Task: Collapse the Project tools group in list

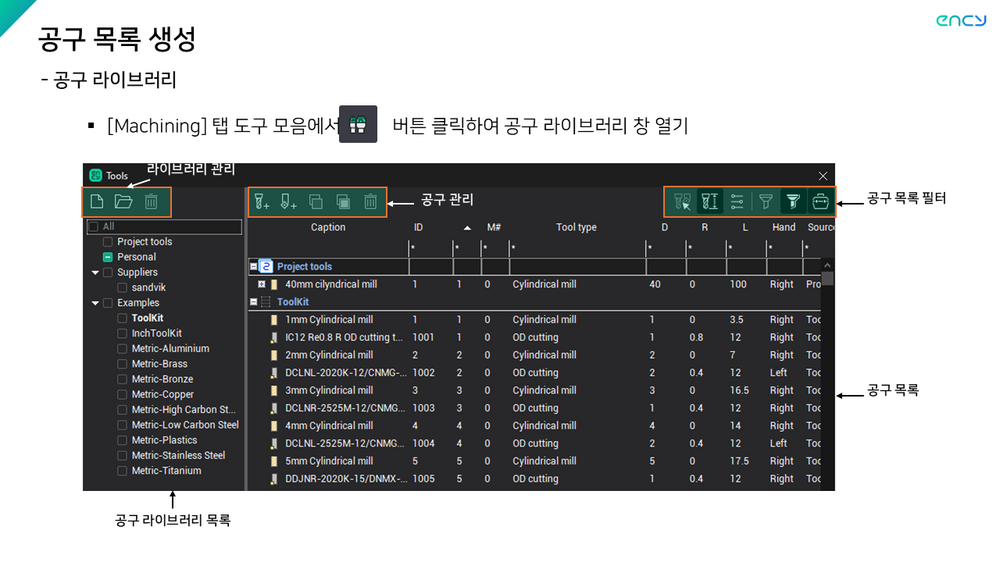Action: [x=253, y=267]
